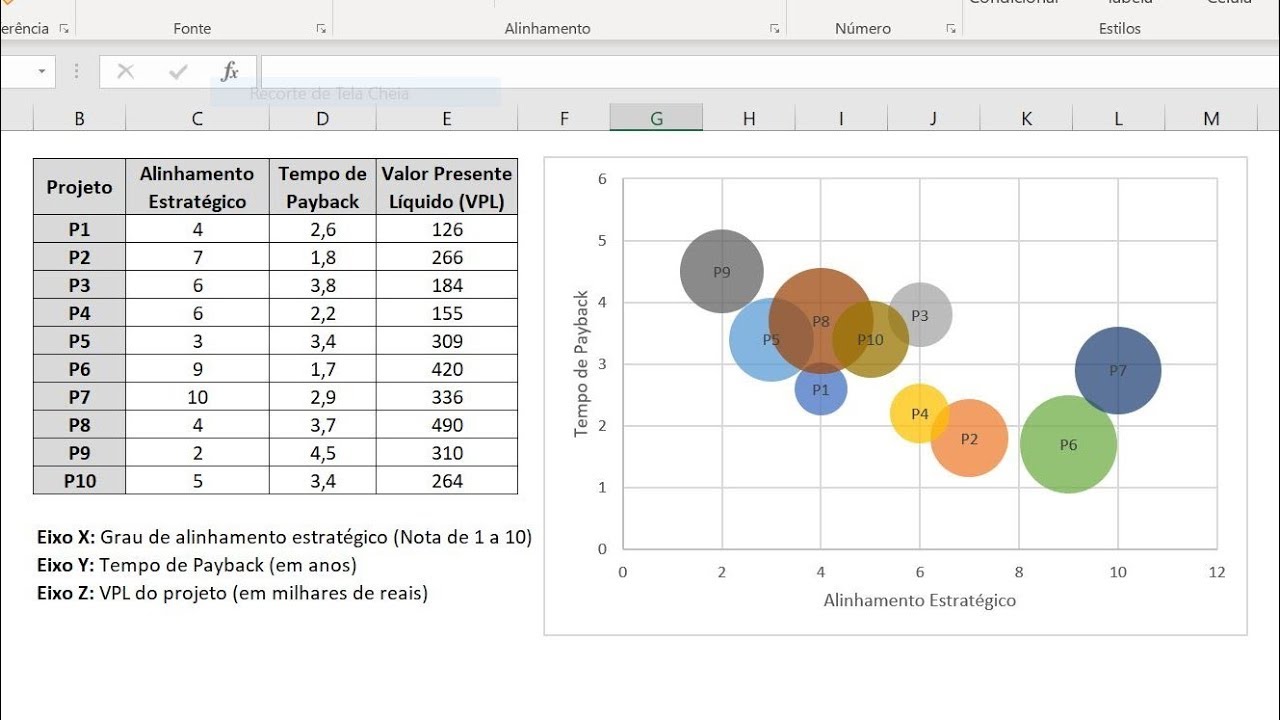Image resolution: width=1280 pixels, height=720 pixels.
Task: Select column I header
Action: 841,119
